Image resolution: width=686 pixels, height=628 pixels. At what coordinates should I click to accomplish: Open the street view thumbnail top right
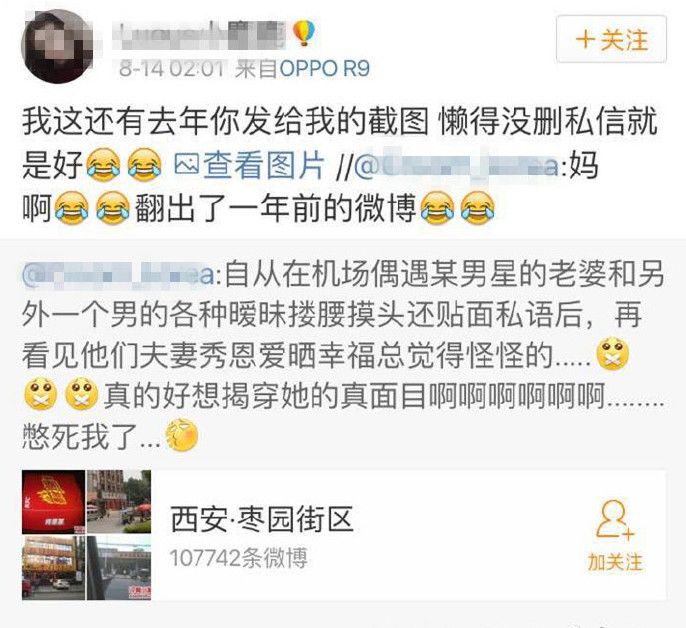point(119,502)
